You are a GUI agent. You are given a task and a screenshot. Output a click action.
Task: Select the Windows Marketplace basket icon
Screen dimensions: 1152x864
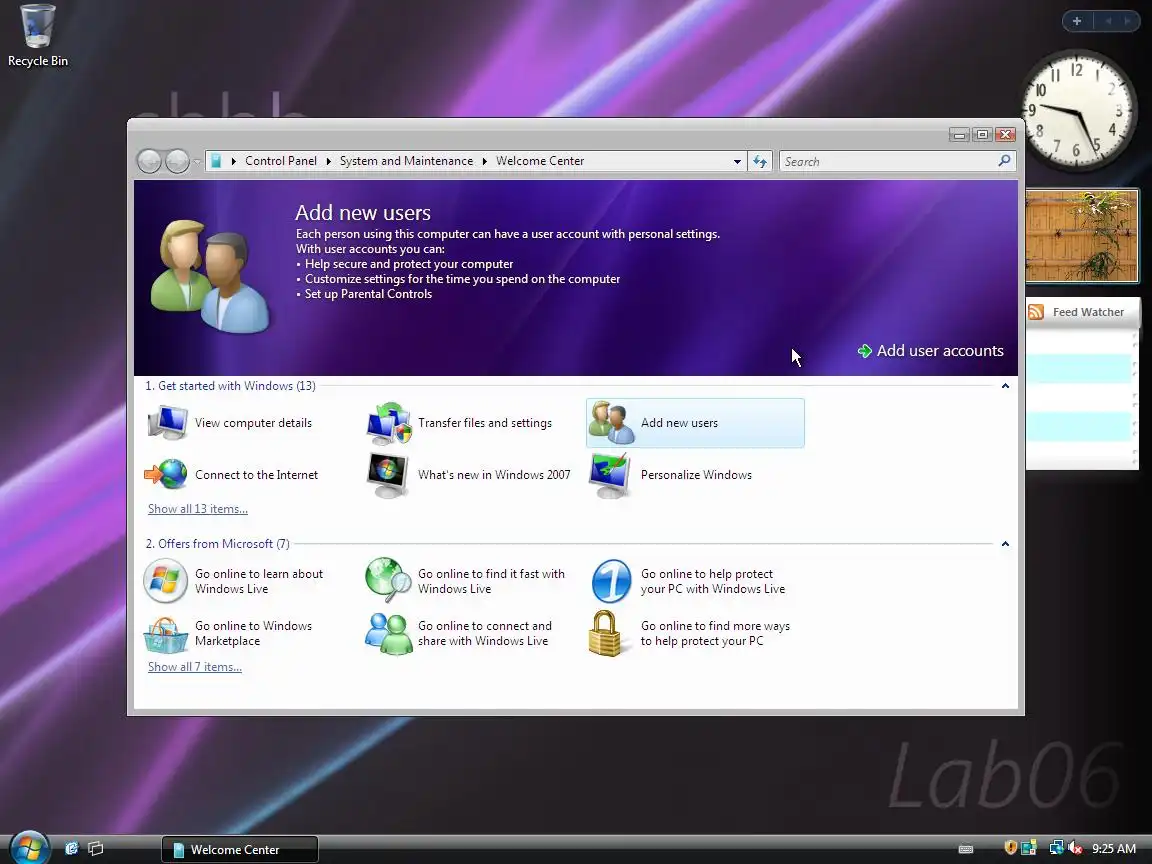click(x=166, y=635)
